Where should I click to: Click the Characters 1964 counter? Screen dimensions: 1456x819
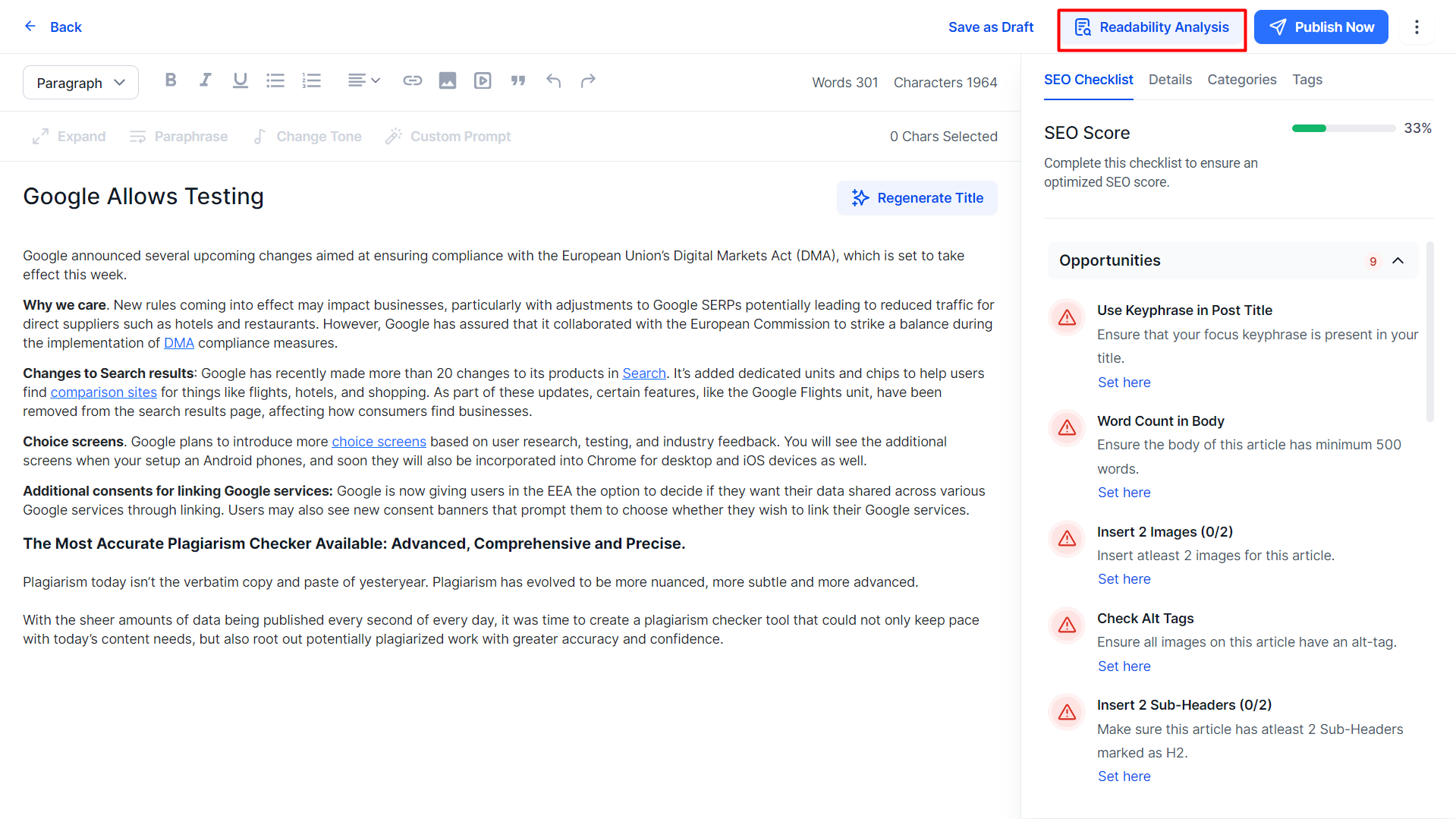click(945, 83)
